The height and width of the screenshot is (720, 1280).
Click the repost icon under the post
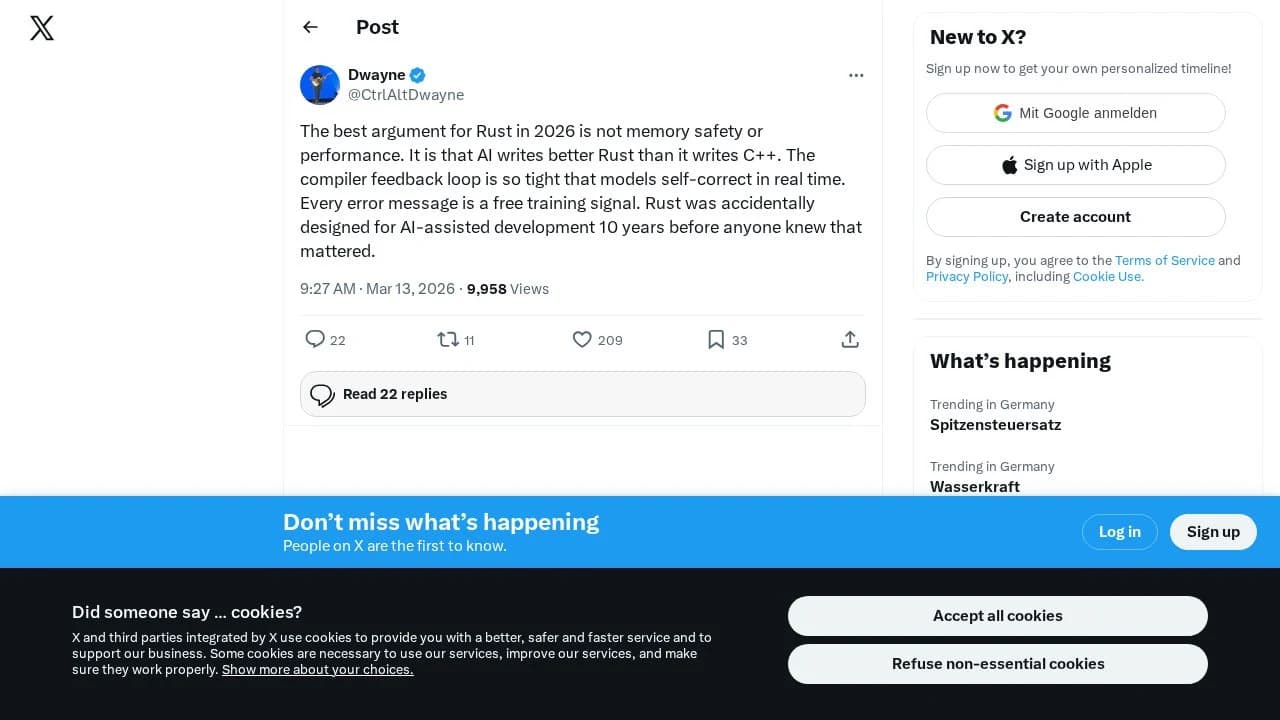click(x=448, y=340)
